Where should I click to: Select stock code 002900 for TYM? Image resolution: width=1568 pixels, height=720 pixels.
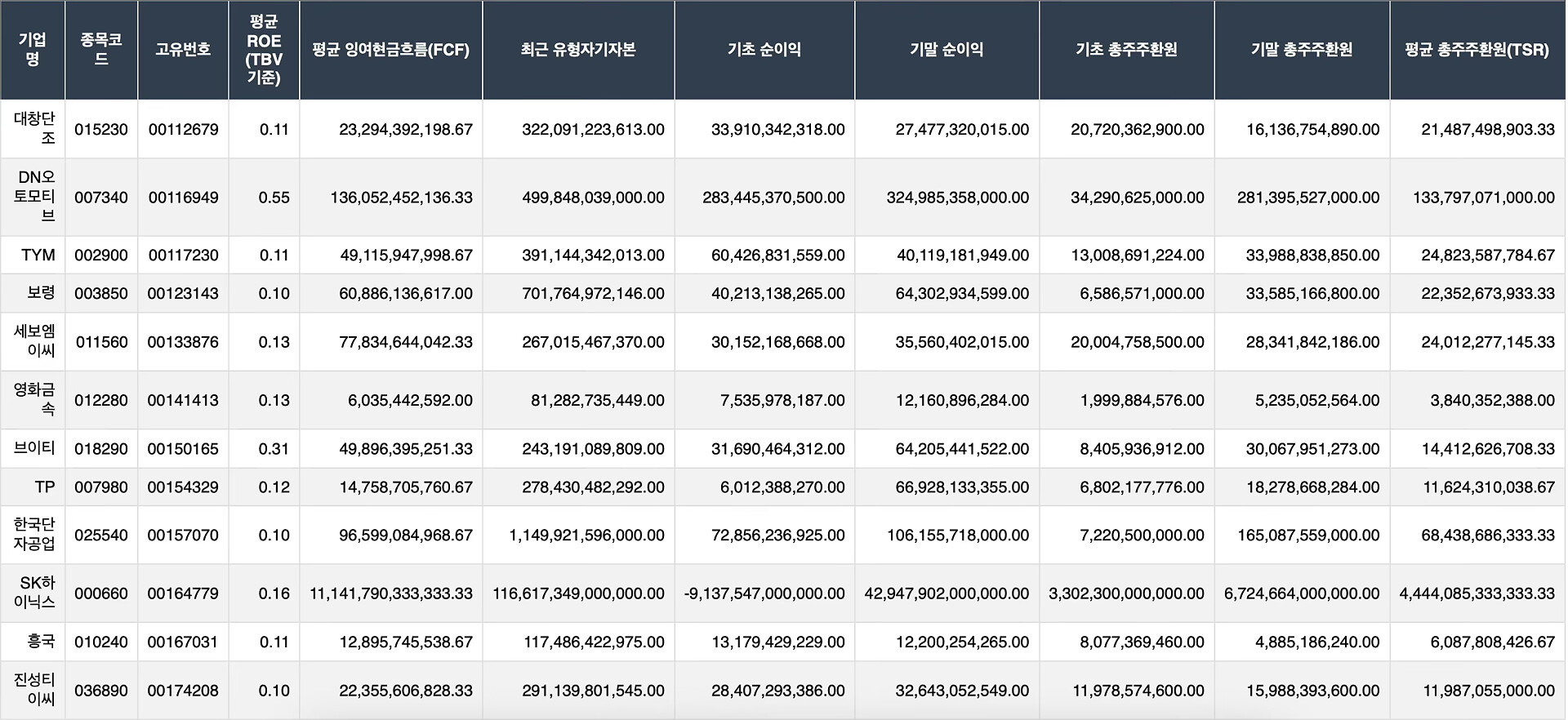point(101,256)
